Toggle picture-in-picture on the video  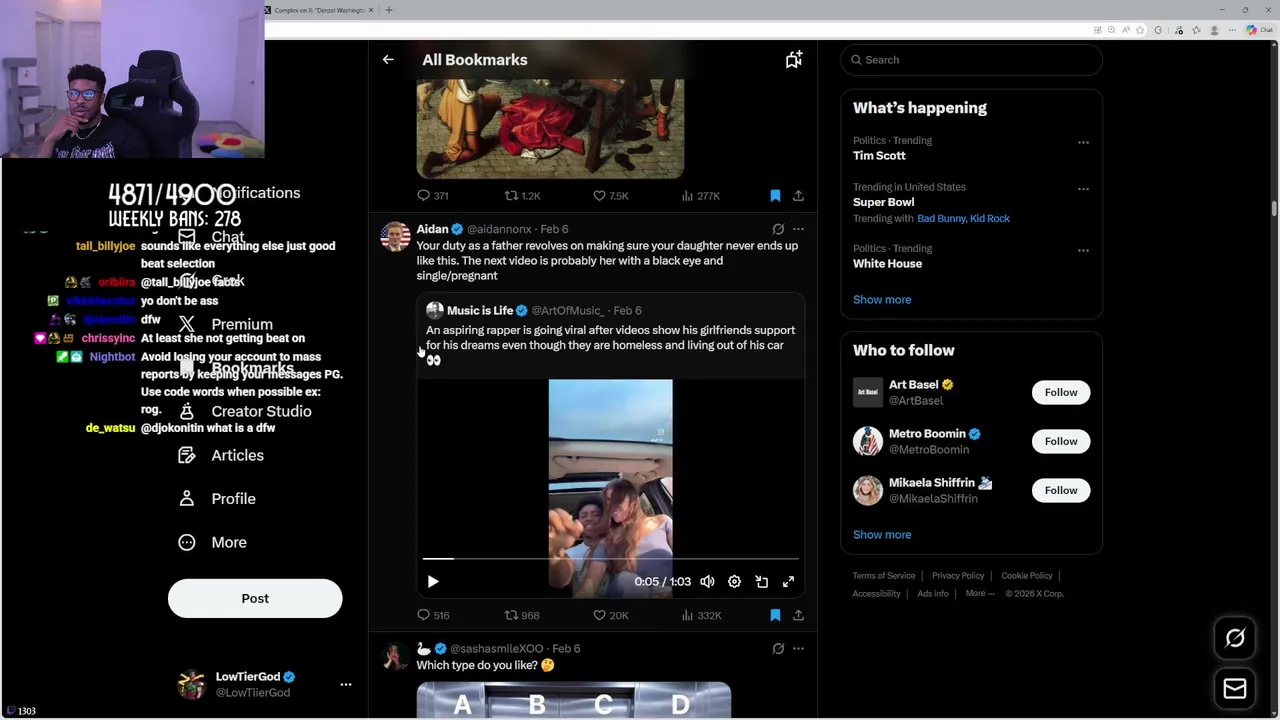pos(761,581)
